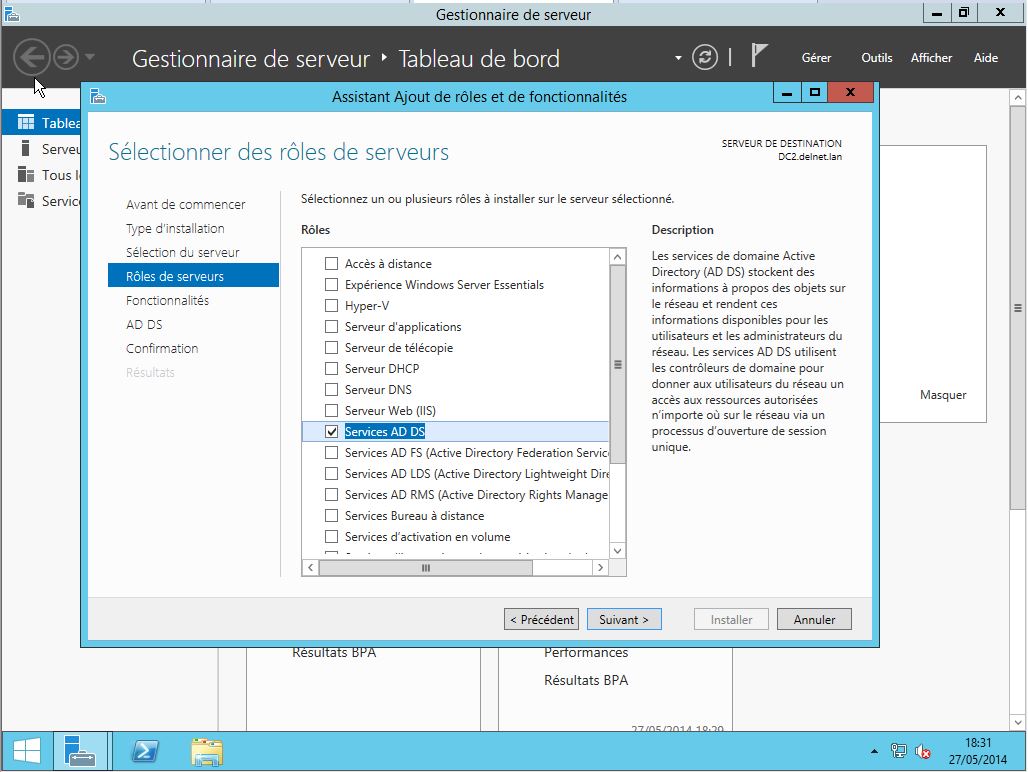Image resolution: width=1028 pixels, height=772 pixels.
Task: Go to AD DS wizard step
Action: coord(144,324)
